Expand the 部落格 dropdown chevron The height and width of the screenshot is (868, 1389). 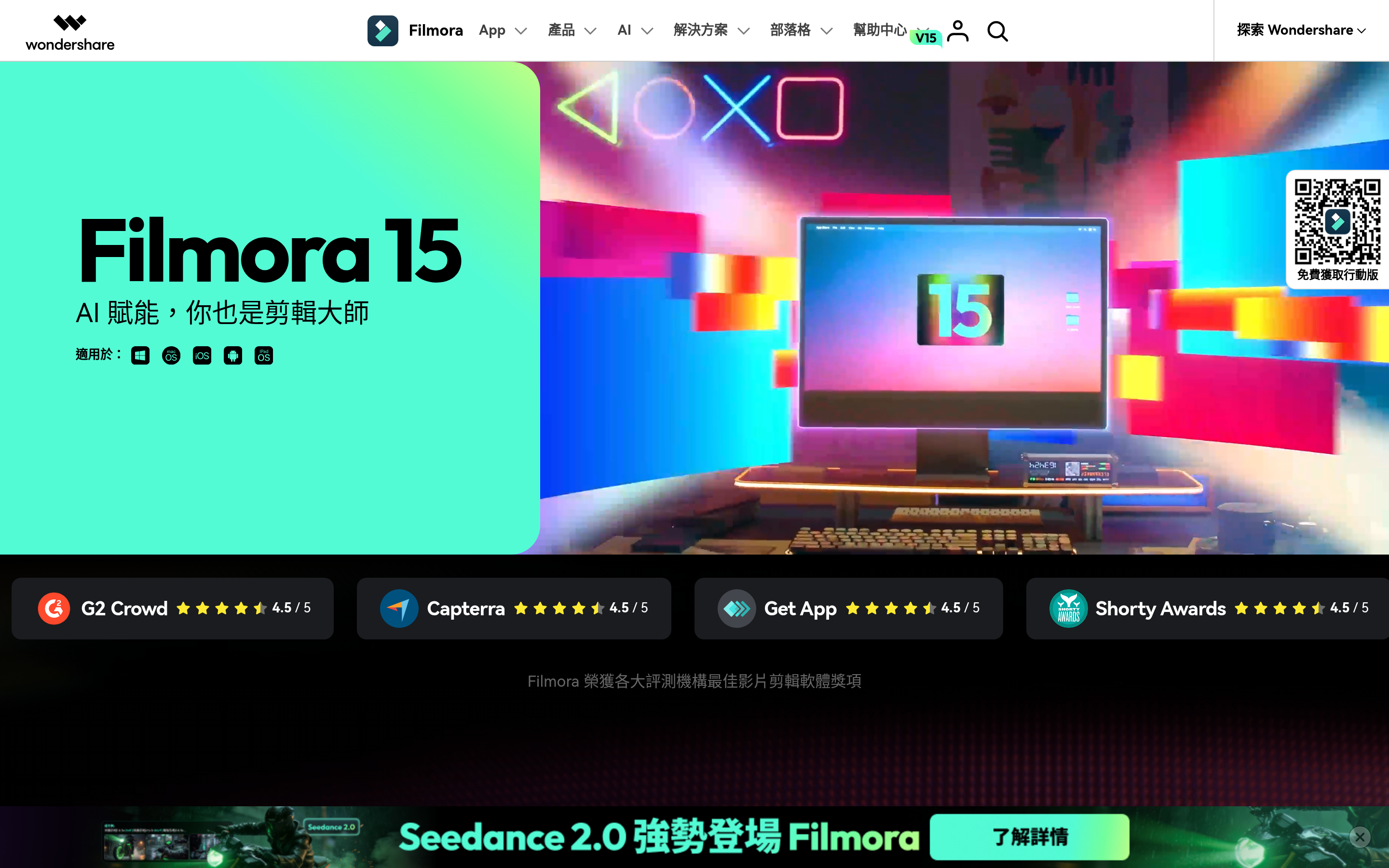[x=827, y=31]
